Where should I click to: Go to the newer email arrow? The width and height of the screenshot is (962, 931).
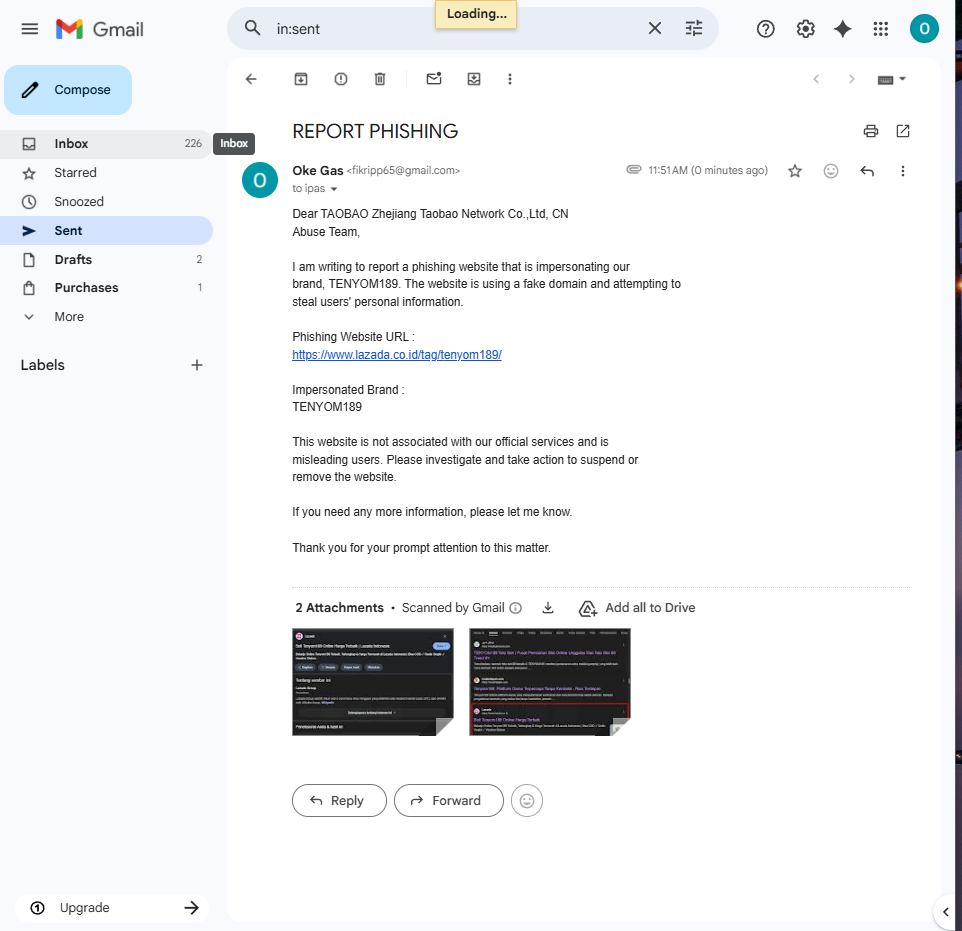click(x=816, y=79)
